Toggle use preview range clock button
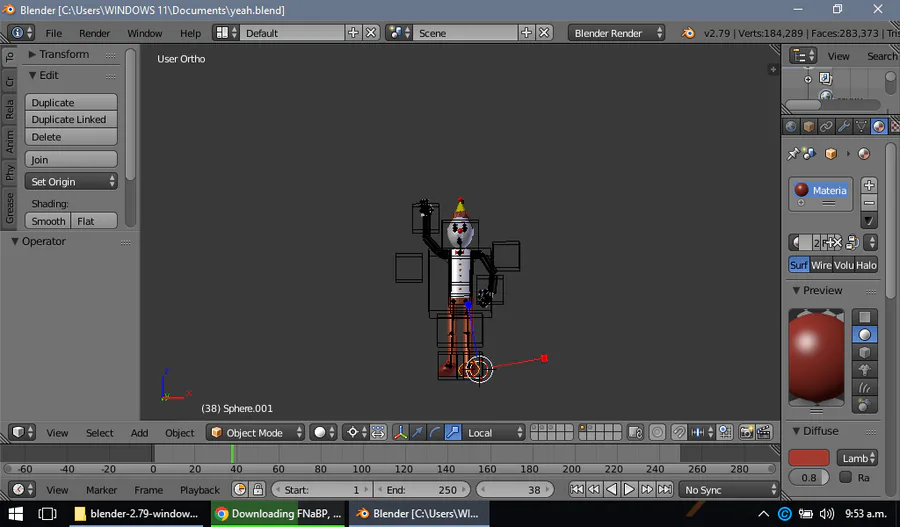The width and height of the screenshot is (900, 527). 240,489
